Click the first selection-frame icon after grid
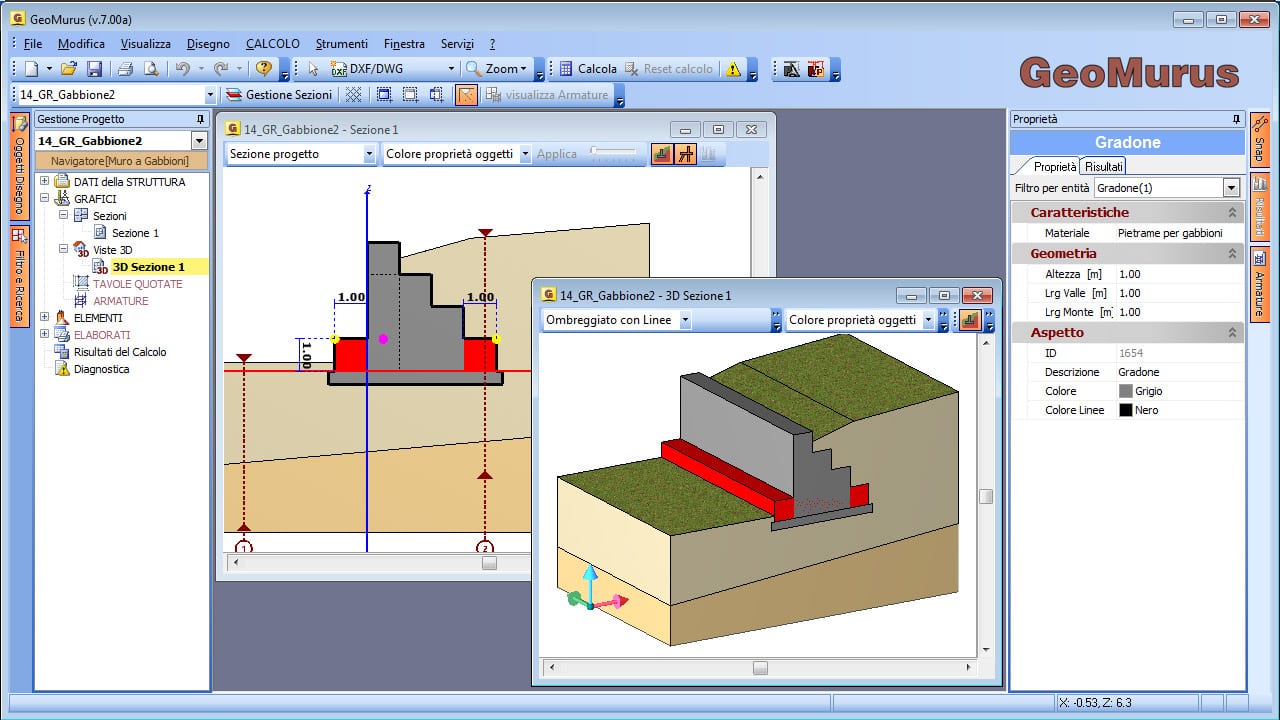This screenshot has width=1280, height=720. click(384, 95)
